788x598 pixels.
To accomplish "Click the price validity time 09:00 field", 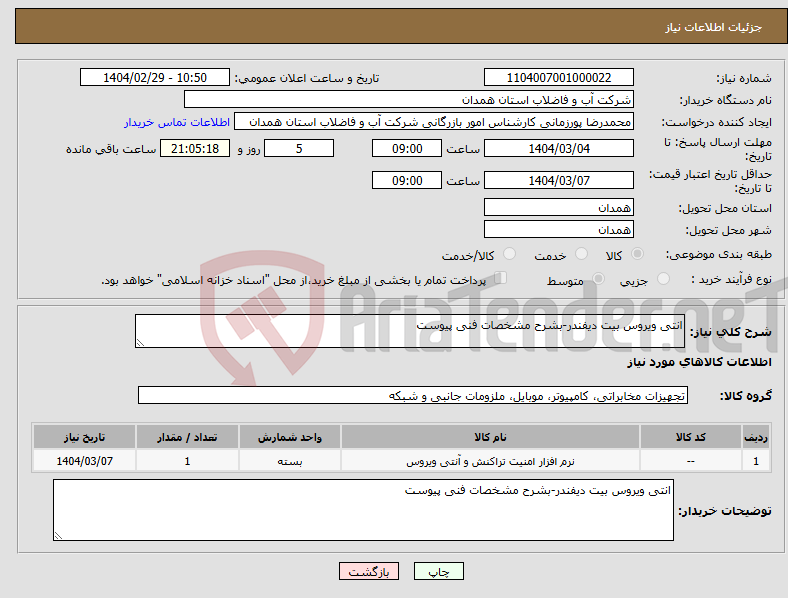I will (x=407, y=180).
